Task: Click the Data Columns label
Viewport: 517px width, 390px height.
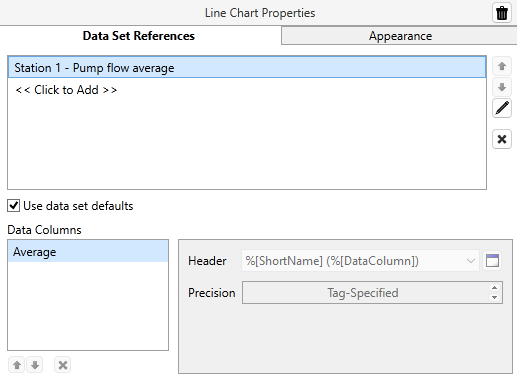Action: tap(44, 230)
